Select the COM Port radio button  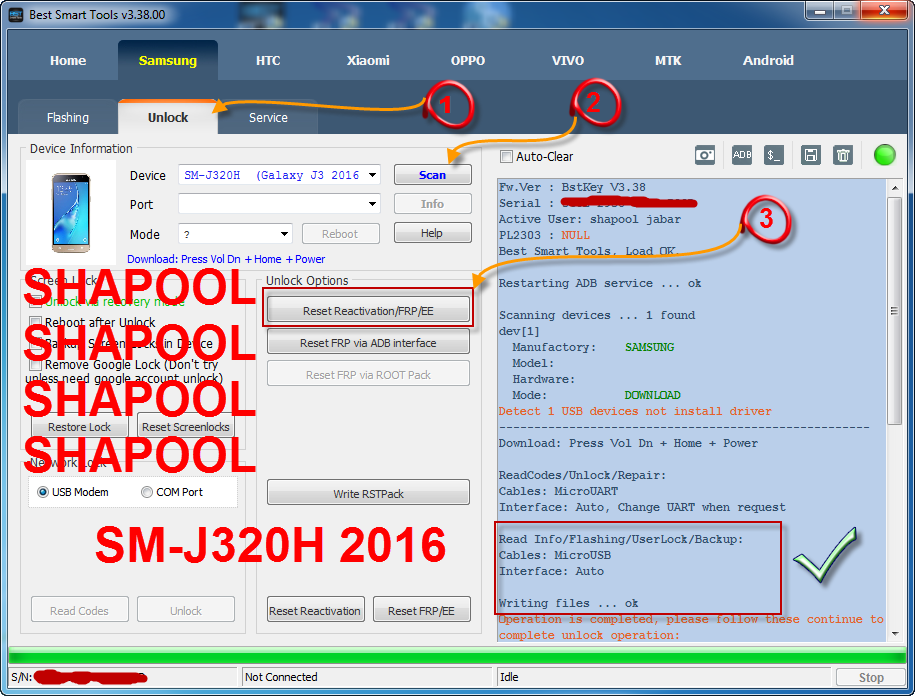pyautogui.click(x=147, y=492)
